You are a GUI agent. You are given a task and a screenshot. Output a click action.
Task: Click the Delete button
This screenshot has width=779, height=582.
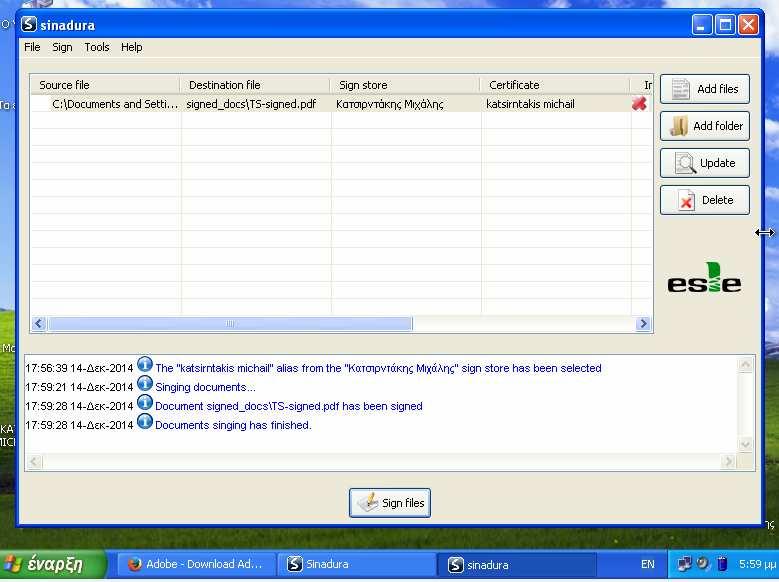[704, 200]
